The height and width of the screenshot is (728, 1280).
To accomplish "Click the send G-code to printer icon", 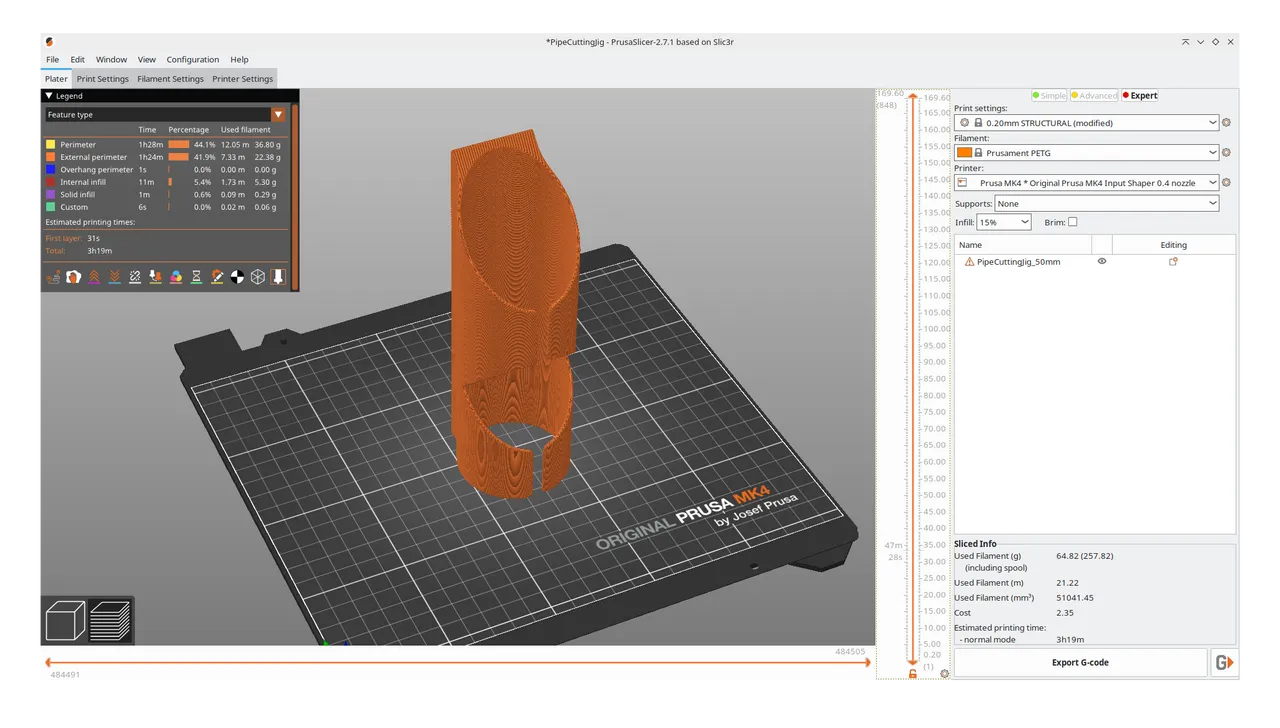I will click(x=1223, y=662).
